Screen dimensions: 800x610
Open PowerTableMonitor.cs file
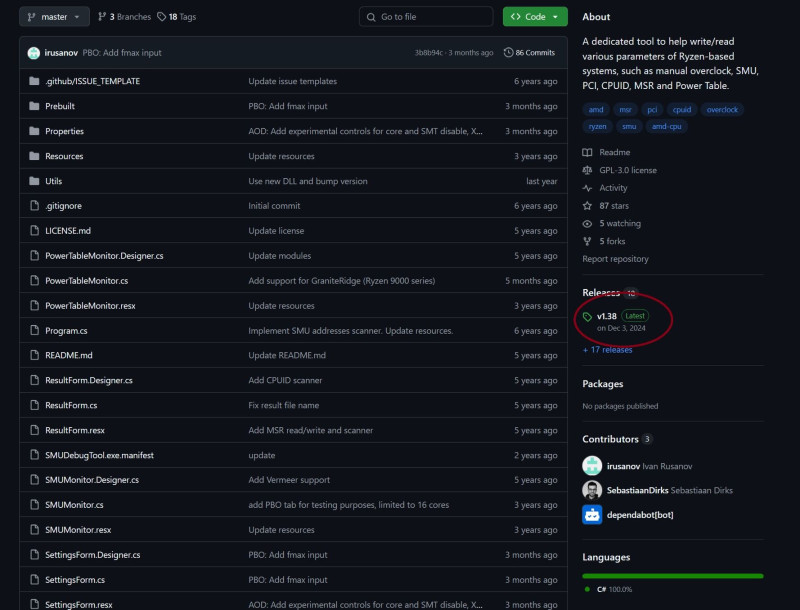[86, 281]
